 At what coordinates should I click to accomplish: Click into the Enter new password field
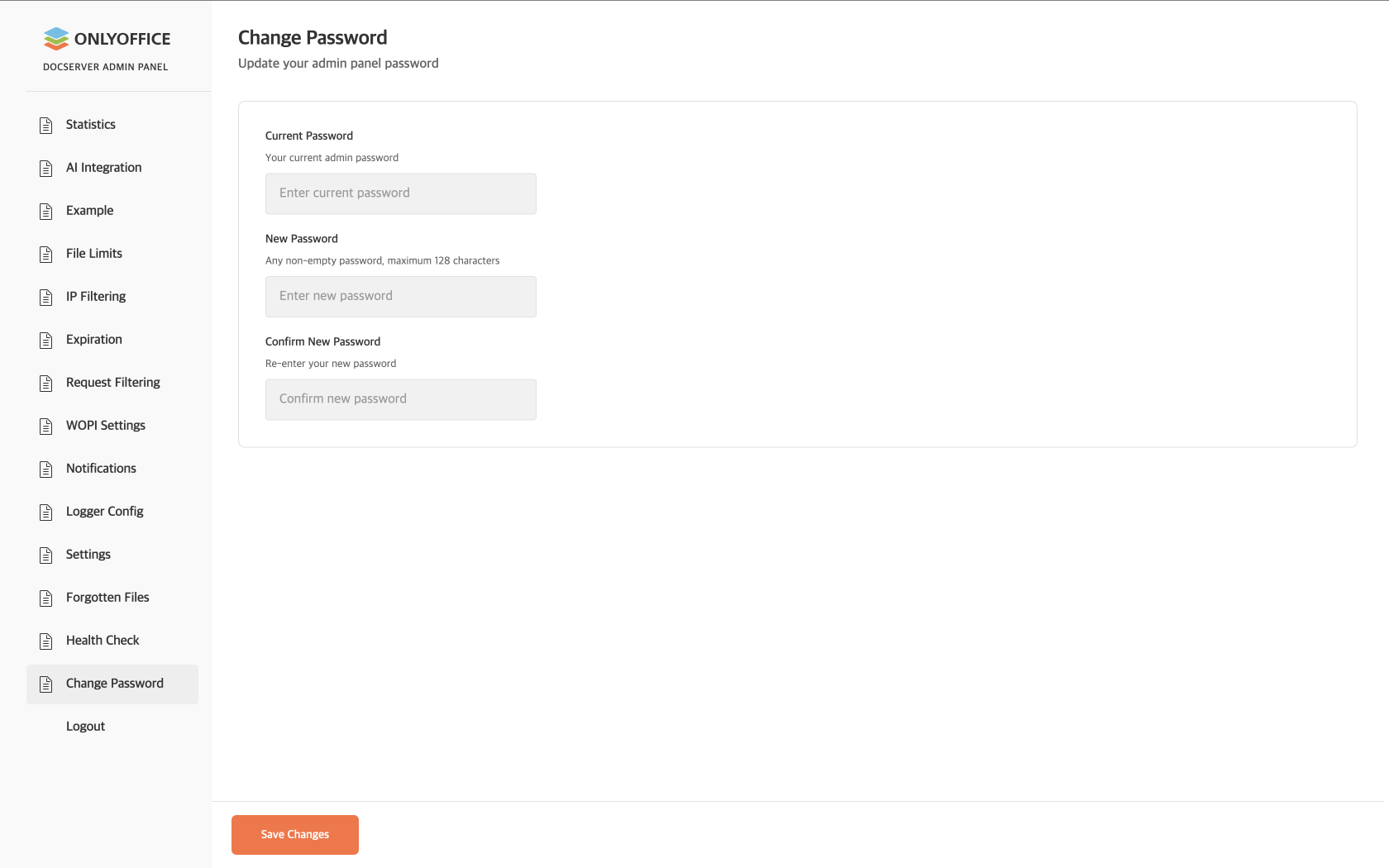click(x=400, y=297)
